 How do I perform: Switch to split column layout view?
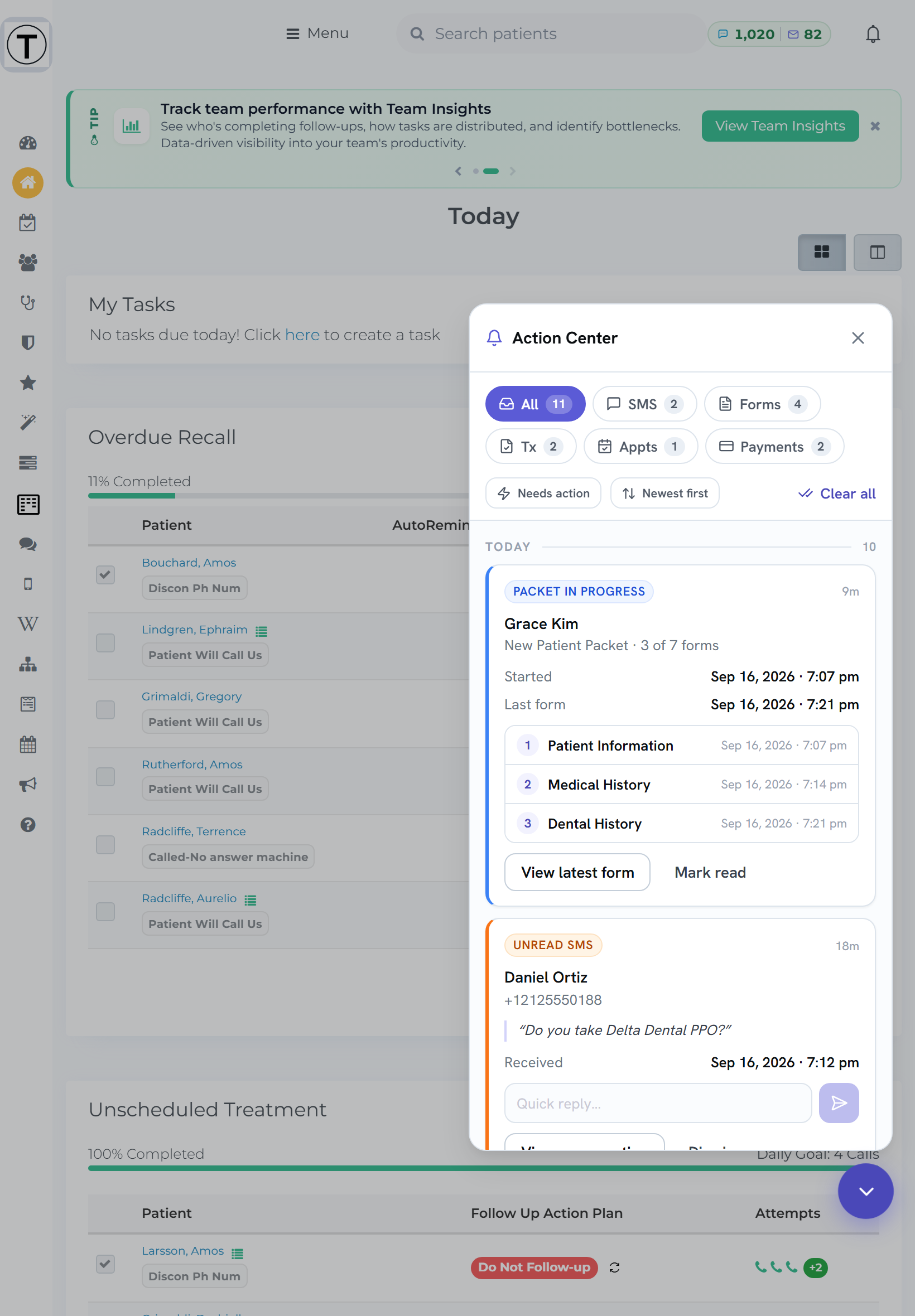877,252
